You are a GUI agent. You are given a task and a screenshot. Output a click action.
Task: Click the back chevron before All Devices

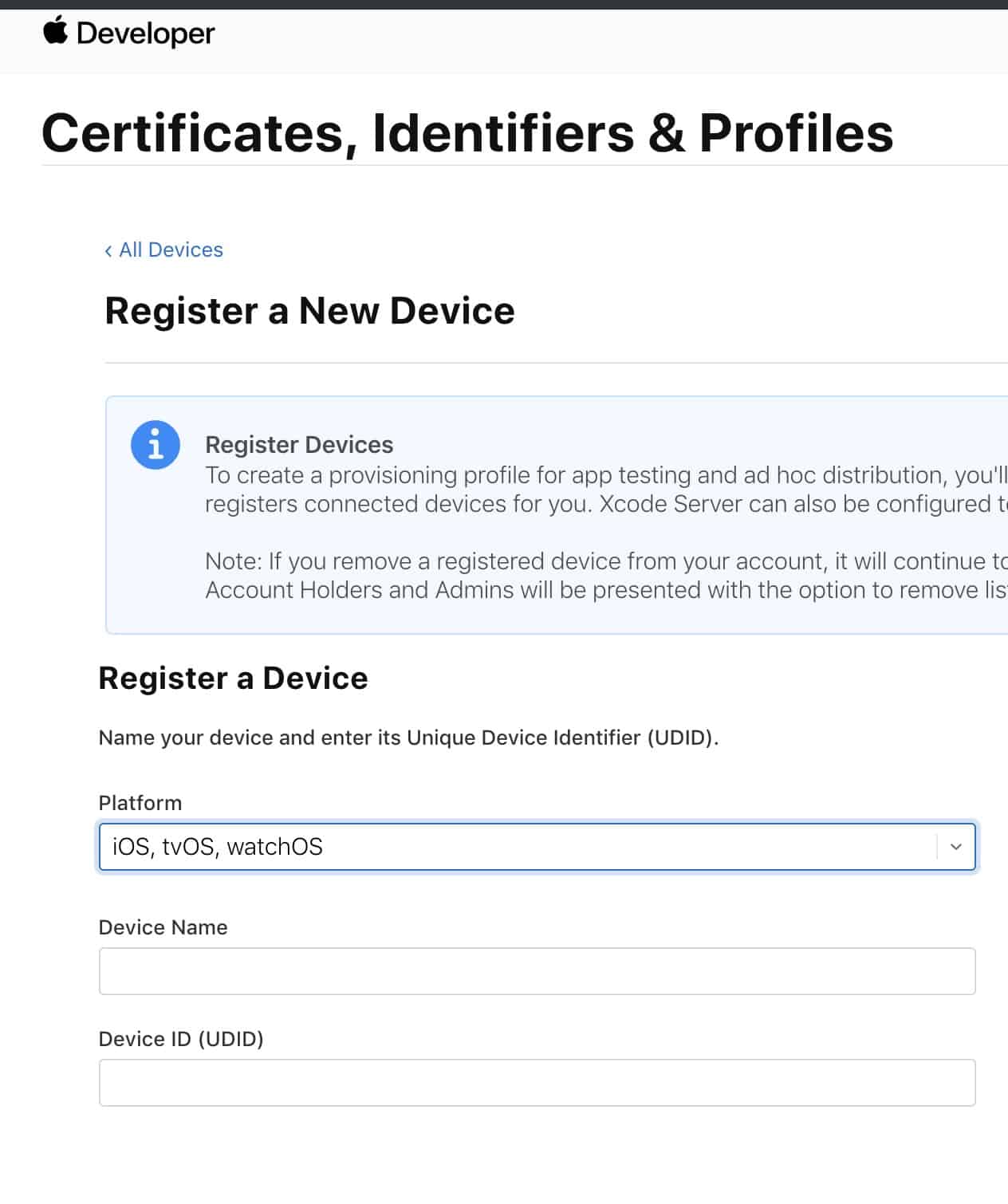[x=108, y=250]
